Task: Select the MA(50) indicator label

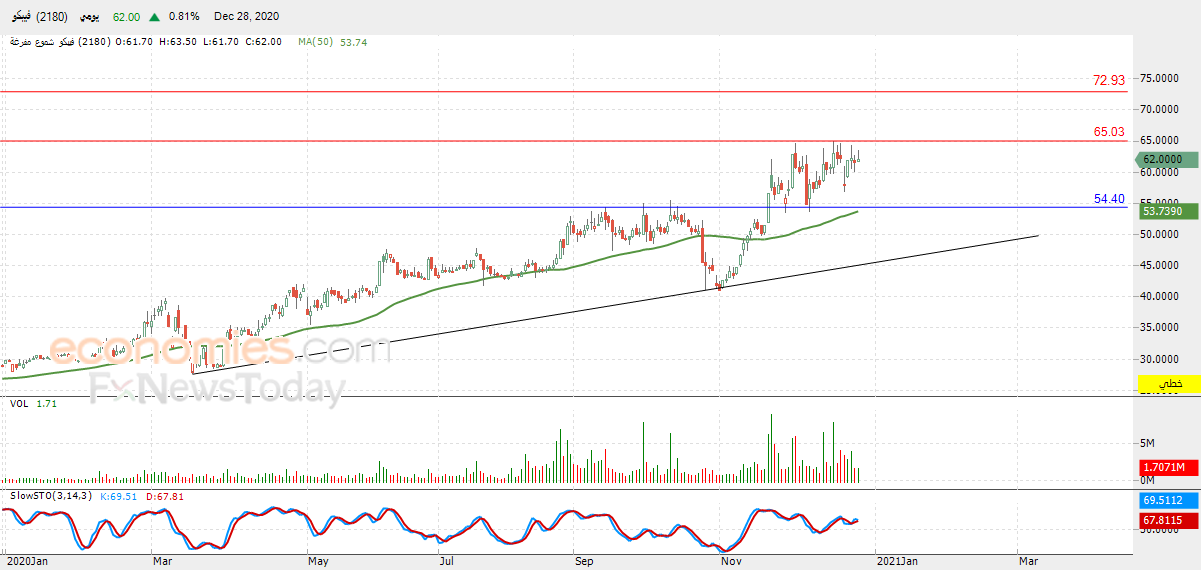Action: click(316, 42)
